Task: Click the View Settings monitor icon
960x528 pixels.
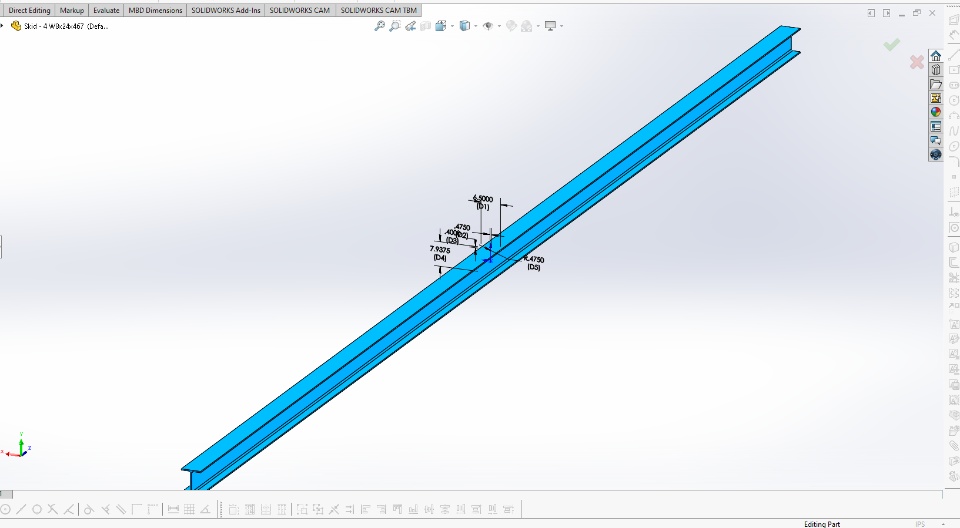Action: (x=550, y=26)
